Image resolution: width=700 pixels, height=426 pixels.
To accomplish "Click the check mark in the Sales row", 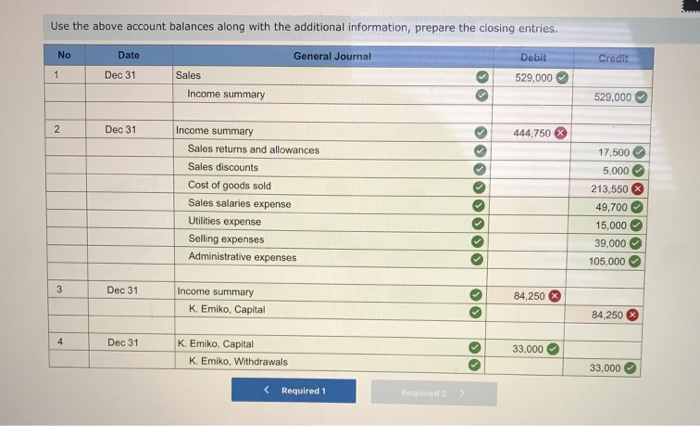I will tap(481, 75).
